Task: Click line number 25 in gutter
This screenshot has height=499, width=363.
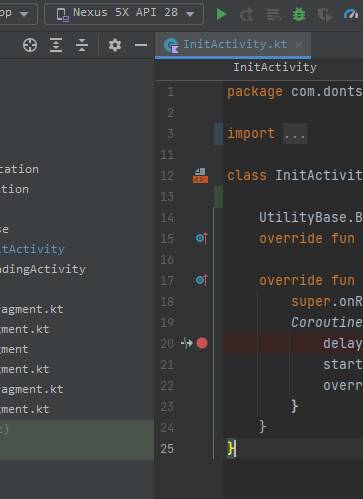Action: [167, 449]
